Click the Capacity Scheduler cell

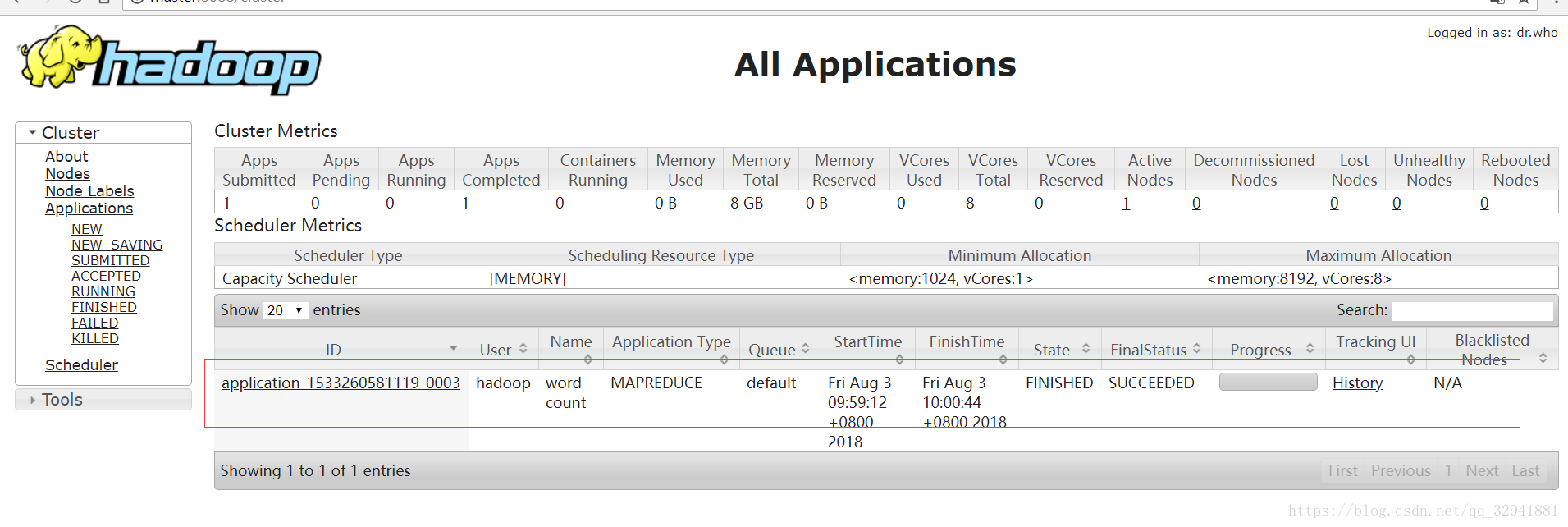(x=290, y=278)
